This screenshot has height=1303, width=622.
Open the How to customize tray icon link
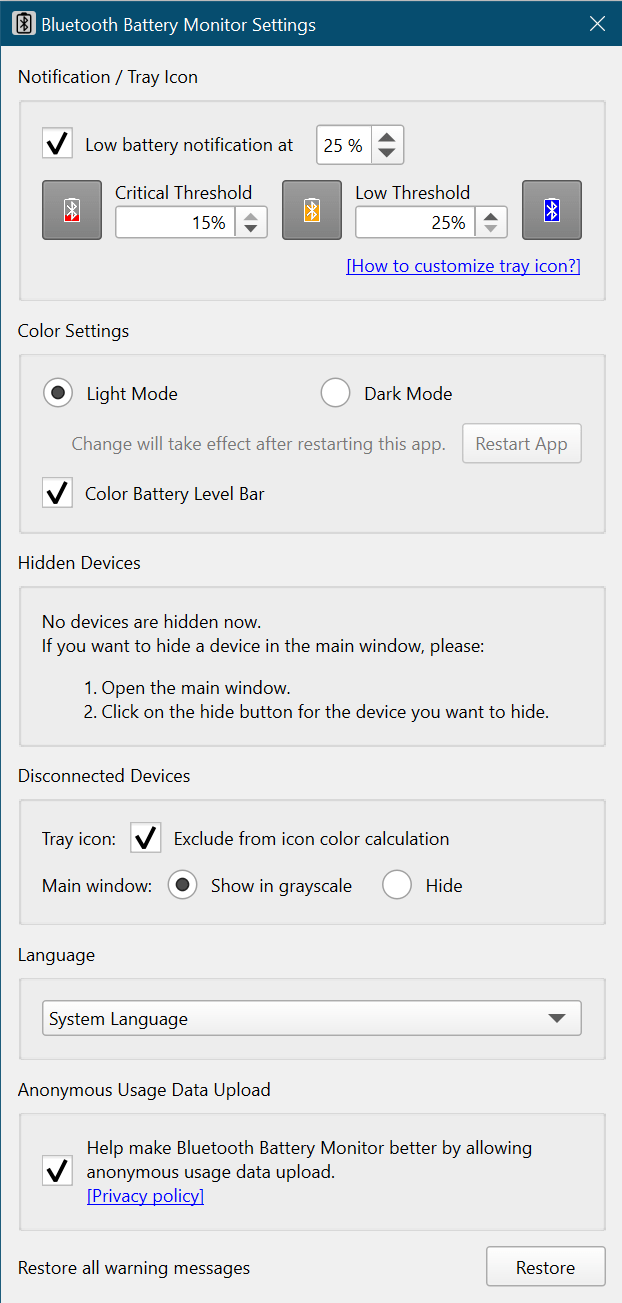pyautogui.click(x=463, y=266)
